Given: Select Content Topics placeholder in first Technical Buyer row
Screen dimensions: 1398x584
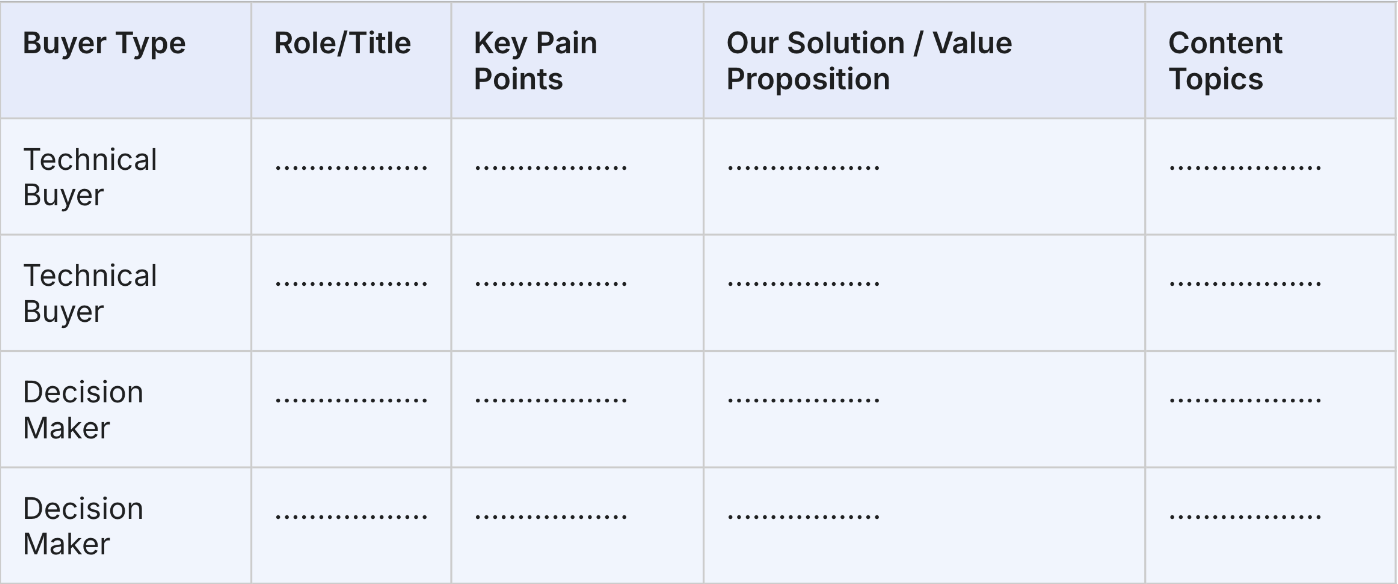Looking at the screenshot, I should pos(1245,166).
